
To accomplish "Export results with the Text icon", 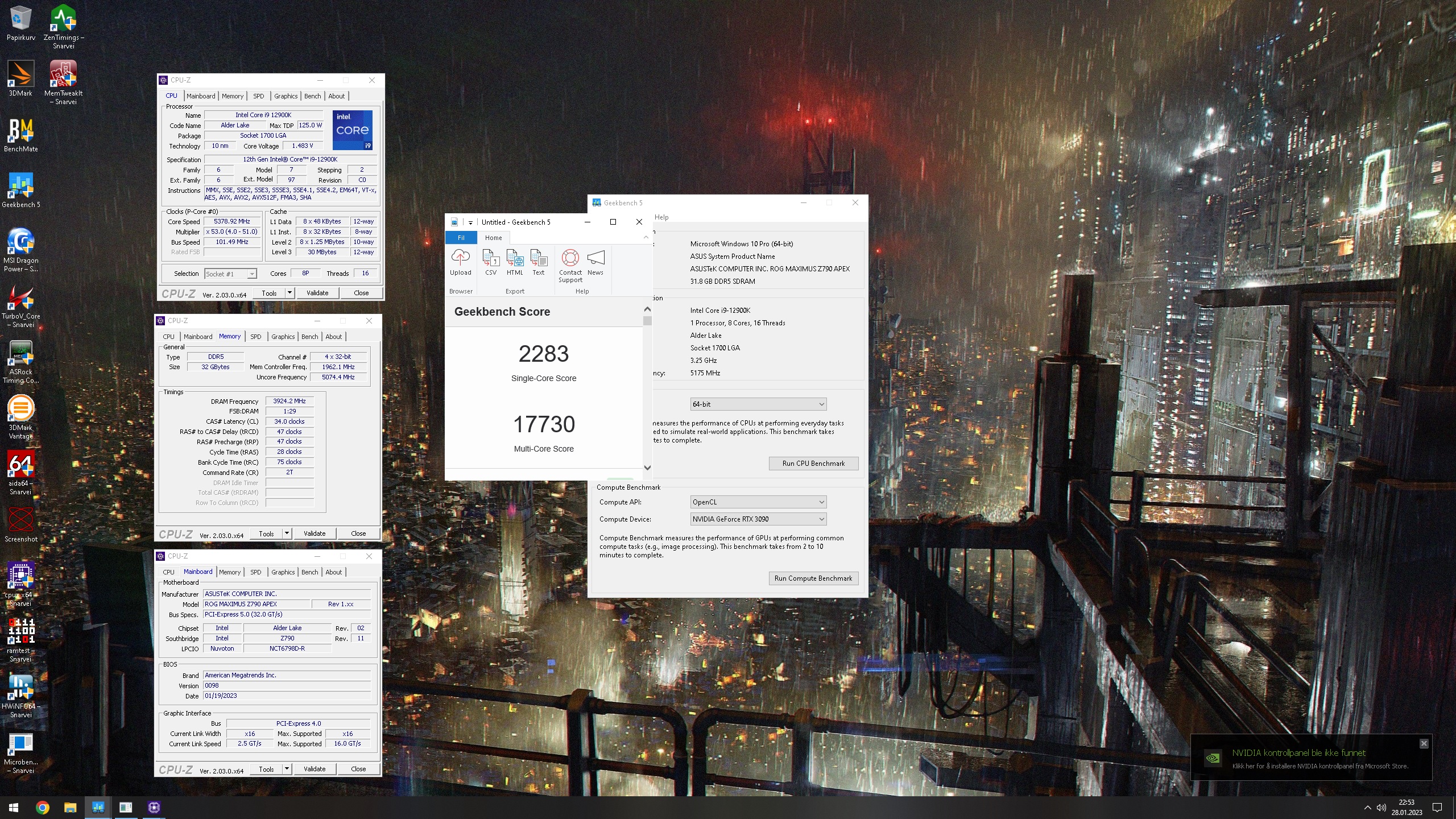I will click(539, 263).
